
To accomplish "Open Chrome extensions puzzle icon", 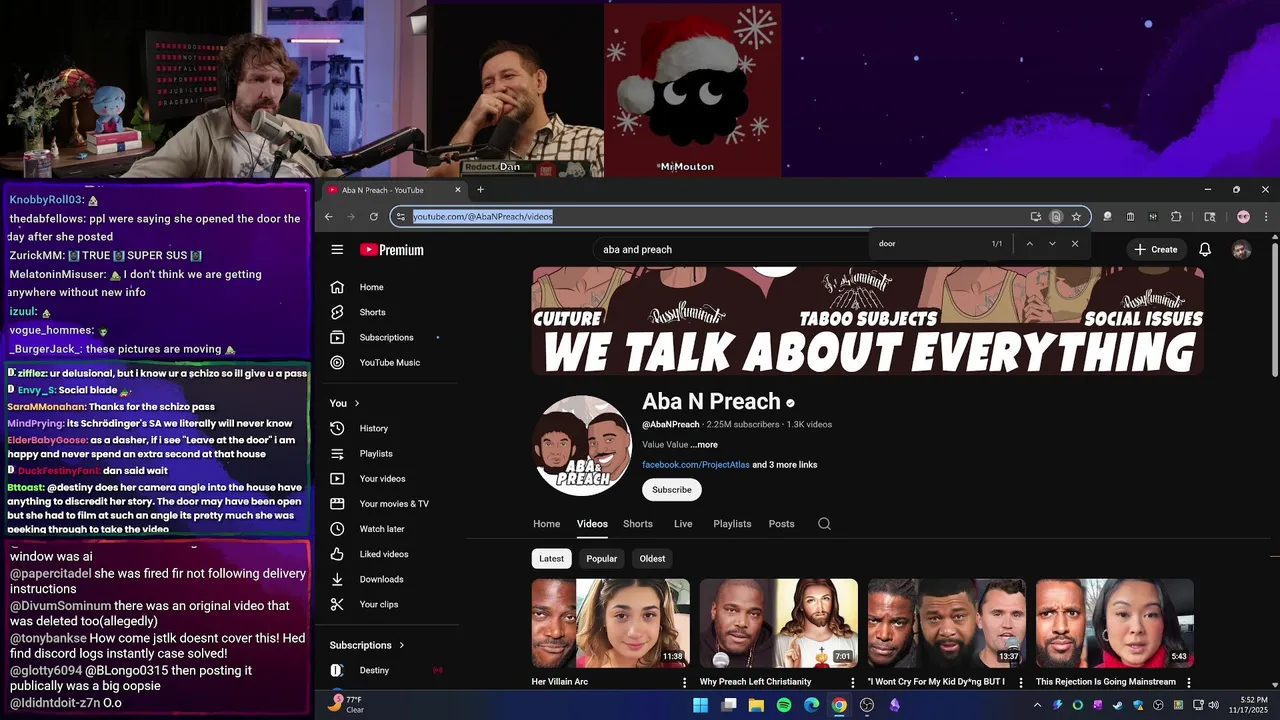I will pos(1176,217).
